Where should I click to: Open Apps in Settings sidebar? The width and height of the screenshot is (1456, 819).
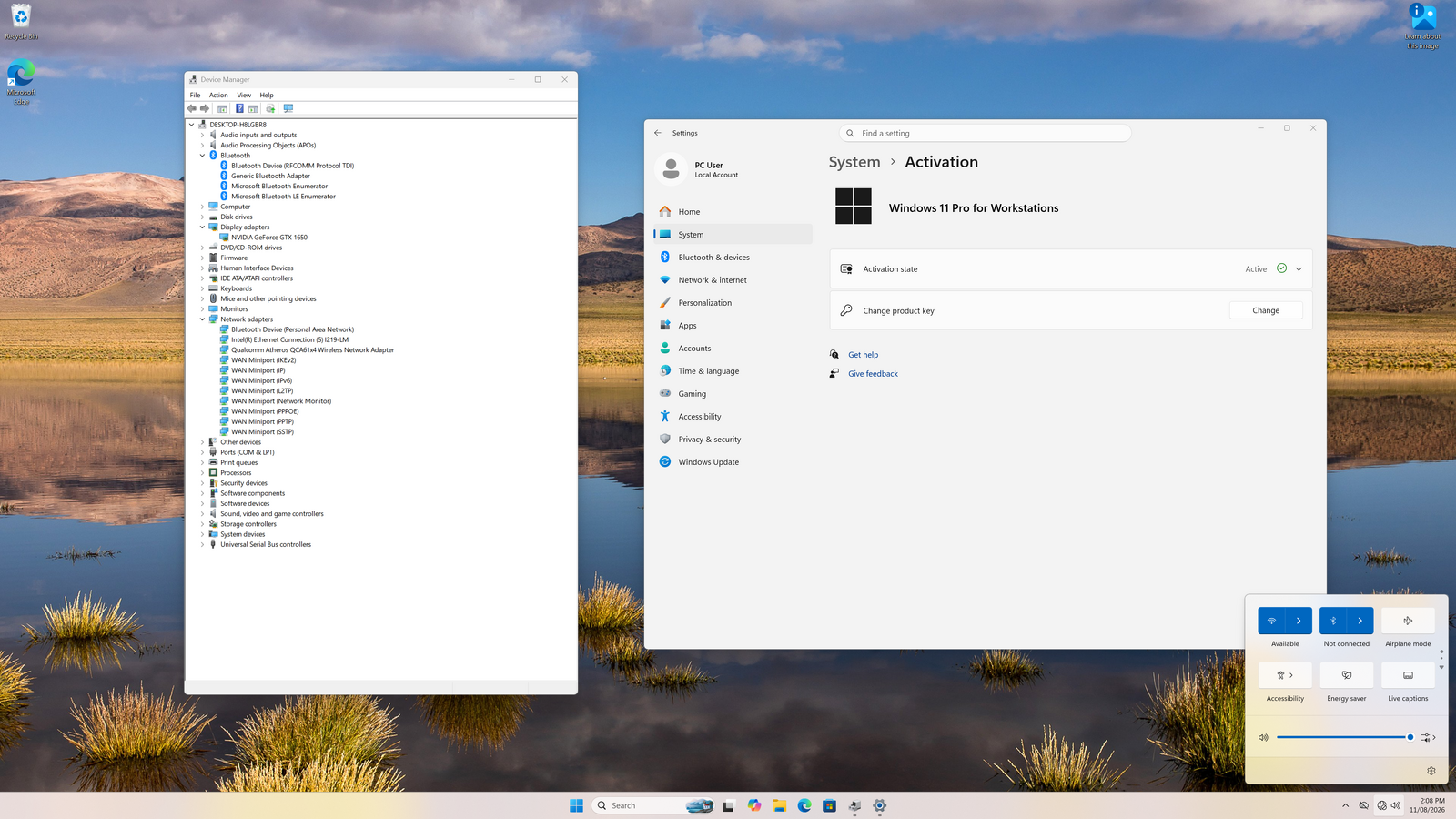pos(733,326)
